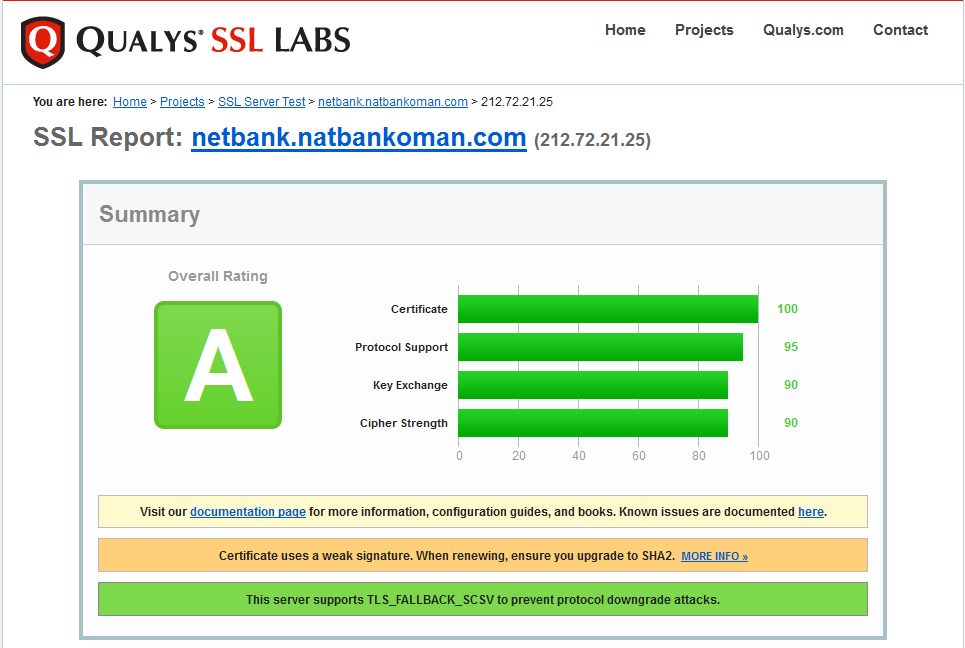Select the Summary heading text
965x648 pixels.
pyautogui.click(x=150, y=214)
